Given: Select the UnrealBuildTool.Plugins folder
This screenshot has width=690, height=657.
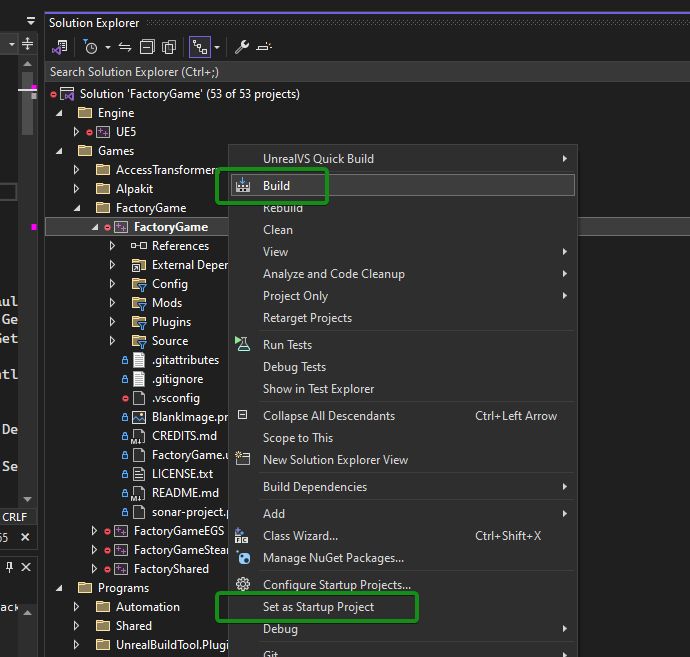Looking at the screenshot, I should 172,645.
